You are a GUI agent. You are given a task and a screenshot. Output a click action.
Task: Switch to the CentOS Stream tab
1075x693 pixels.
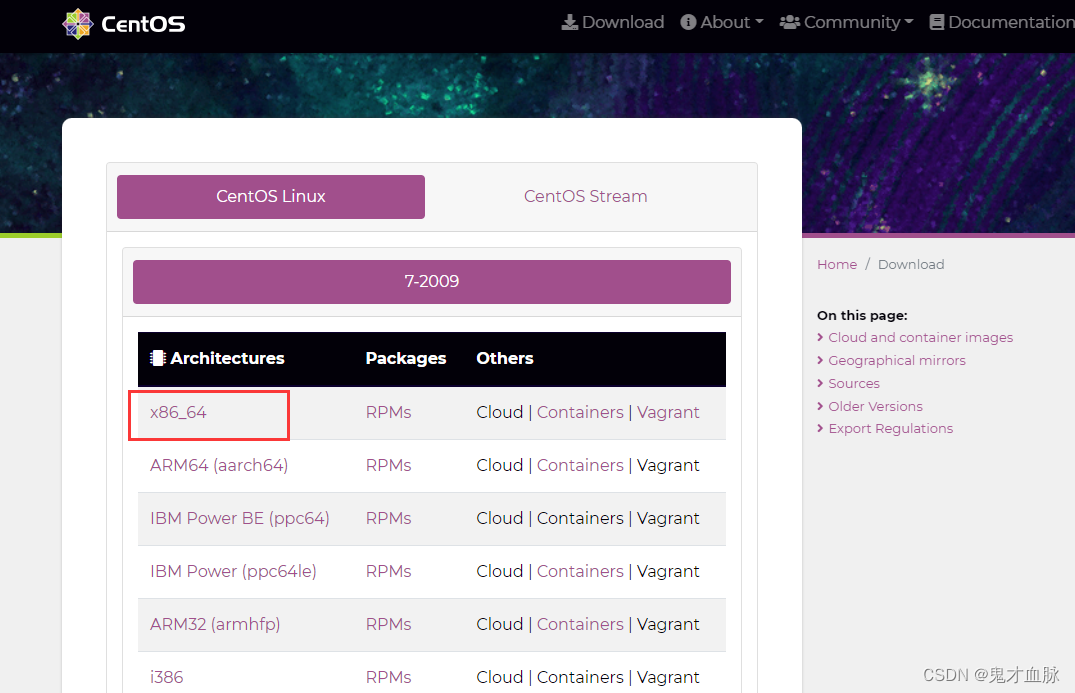pyautogui.click(x=585, y=197)
